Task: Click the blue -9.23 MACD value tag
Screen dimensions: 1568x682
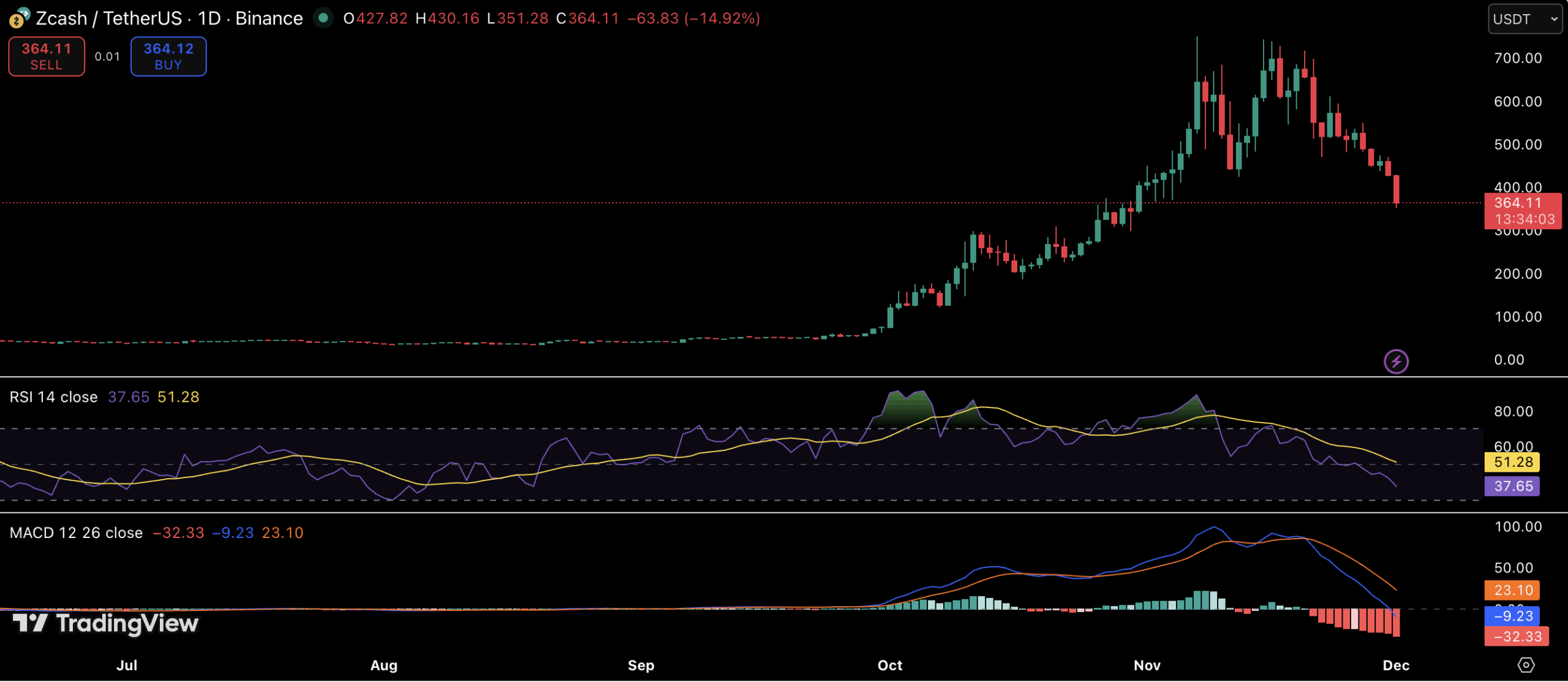Action: [x=1512, y=616]
